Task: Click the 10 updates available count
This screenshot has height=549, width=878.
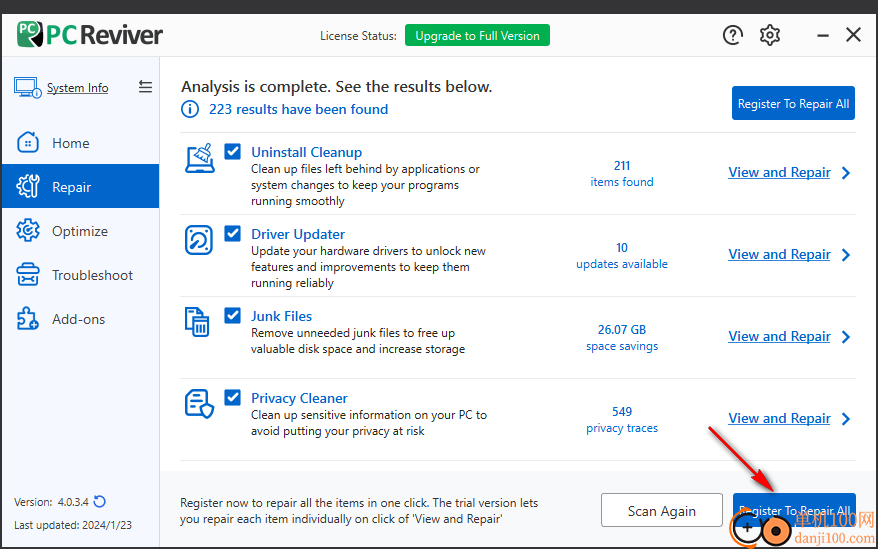Action: pos(622,255)
